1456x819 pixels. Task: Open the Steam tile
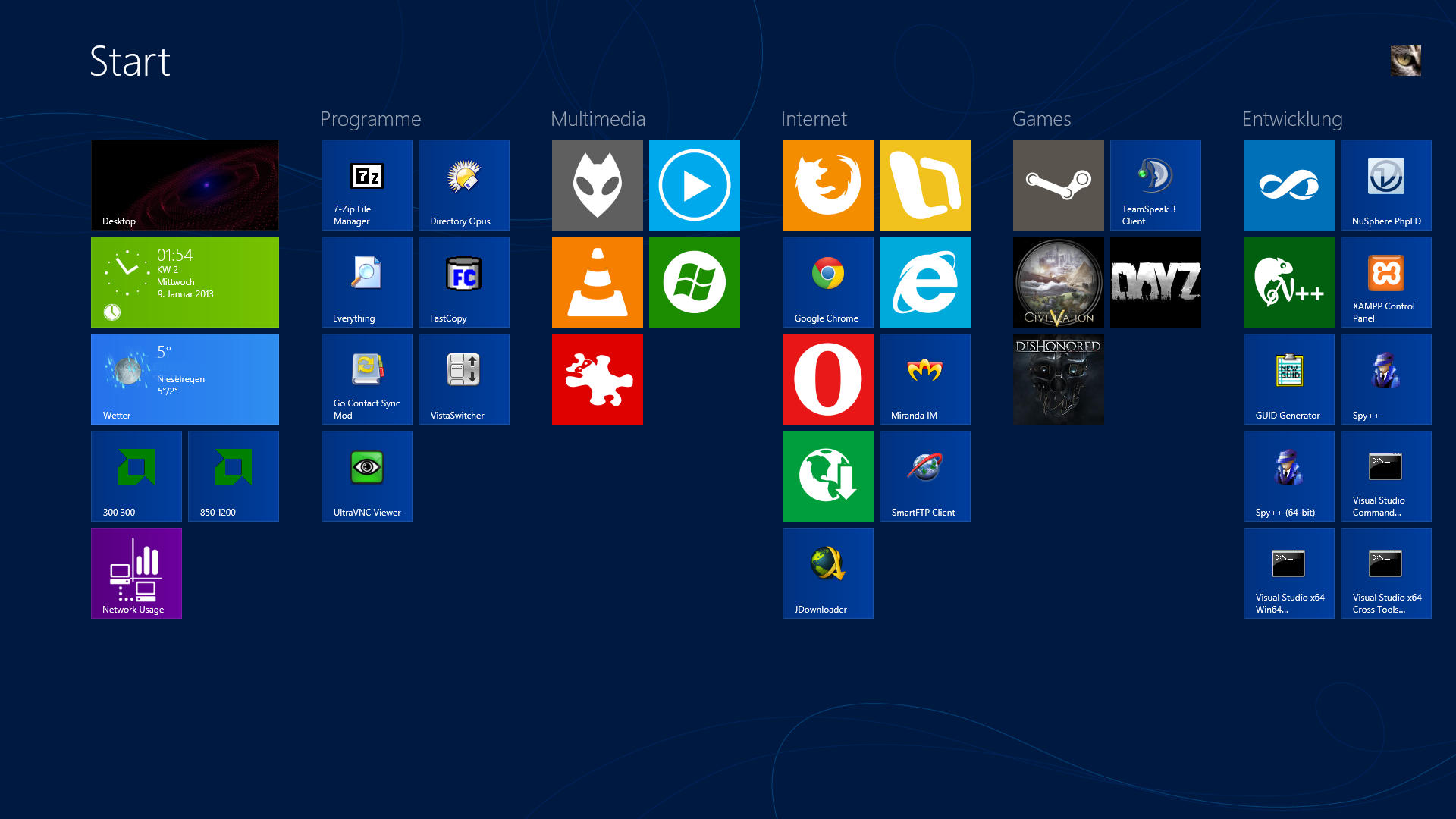point(1058,185)
